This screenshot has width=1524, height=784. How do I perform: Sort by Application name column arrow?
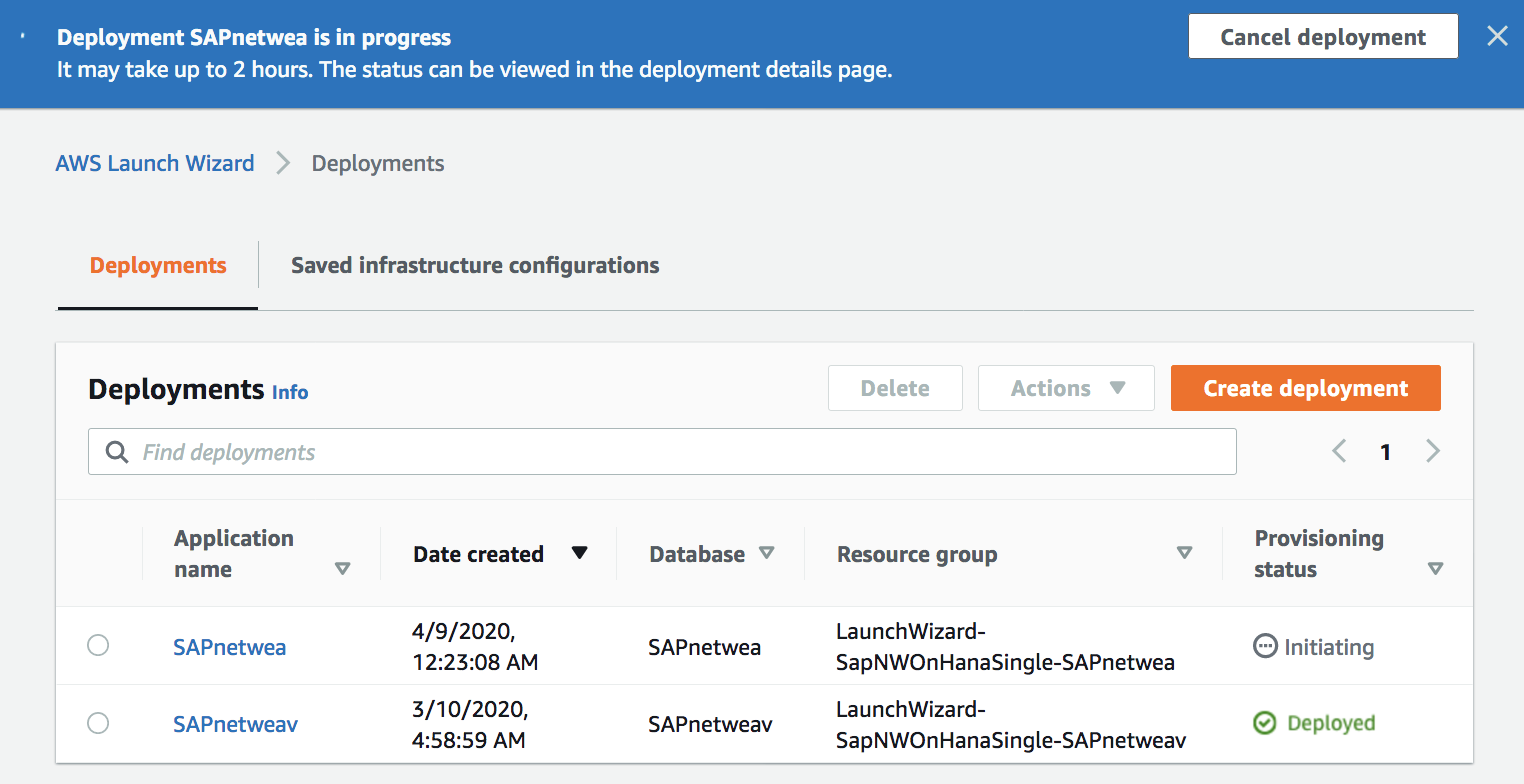(342, 569)
